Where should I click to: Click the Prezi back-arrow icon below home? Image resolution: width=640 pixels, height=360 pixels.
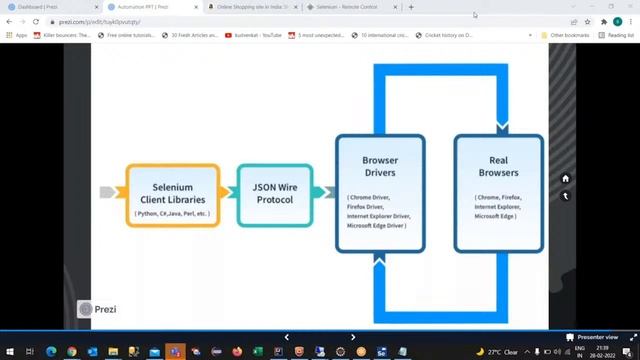[565, 196]
